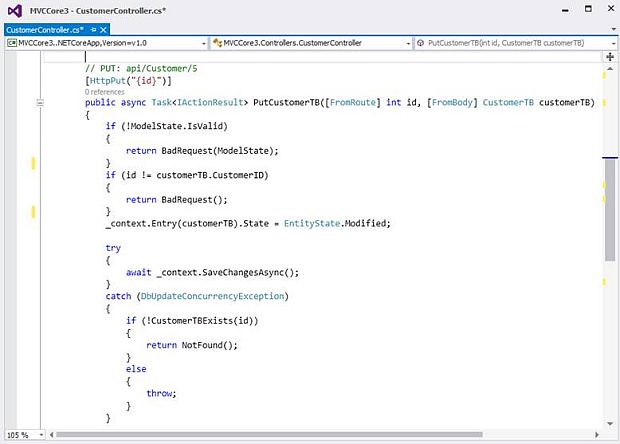
Task: Toggle the pin on CustomerController.cs tab
Action: click(x=93, y=30)
